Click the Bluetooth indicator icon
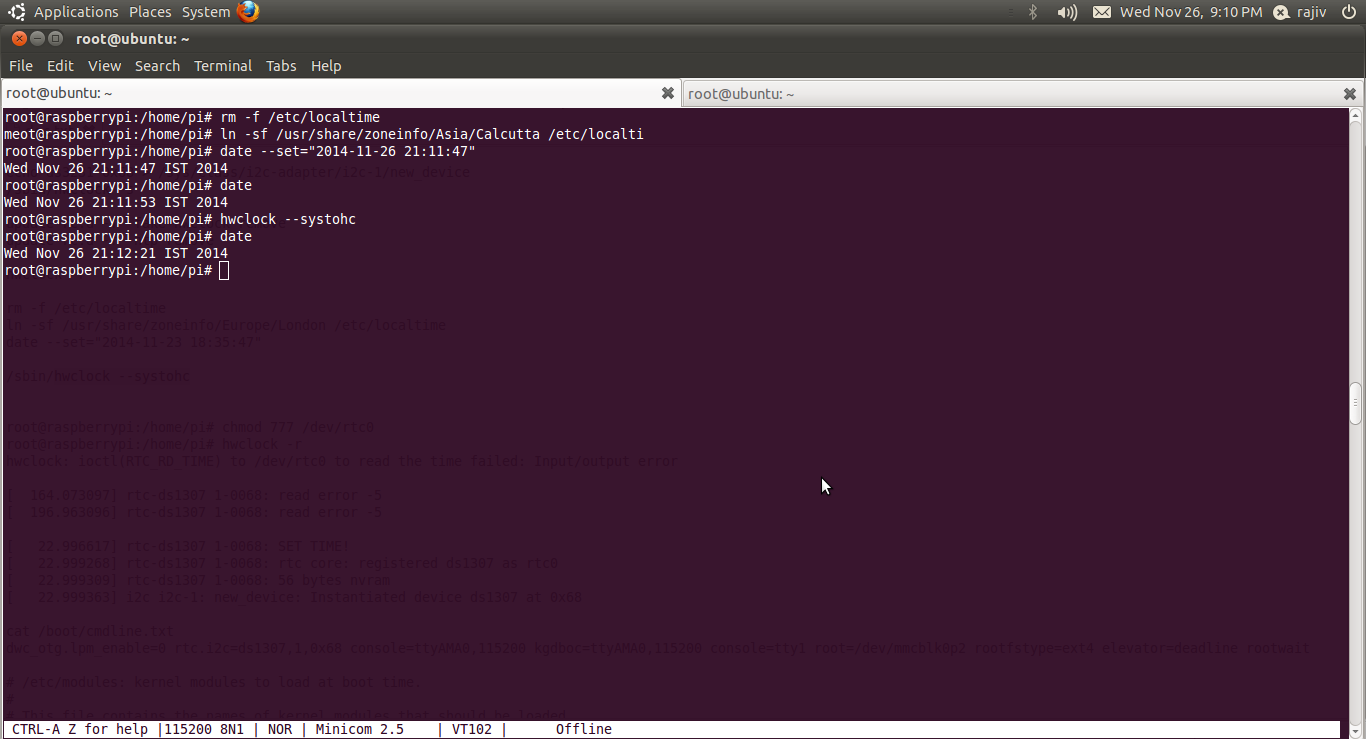This screenshot has width=1366, height=739. pos(1032,12)
